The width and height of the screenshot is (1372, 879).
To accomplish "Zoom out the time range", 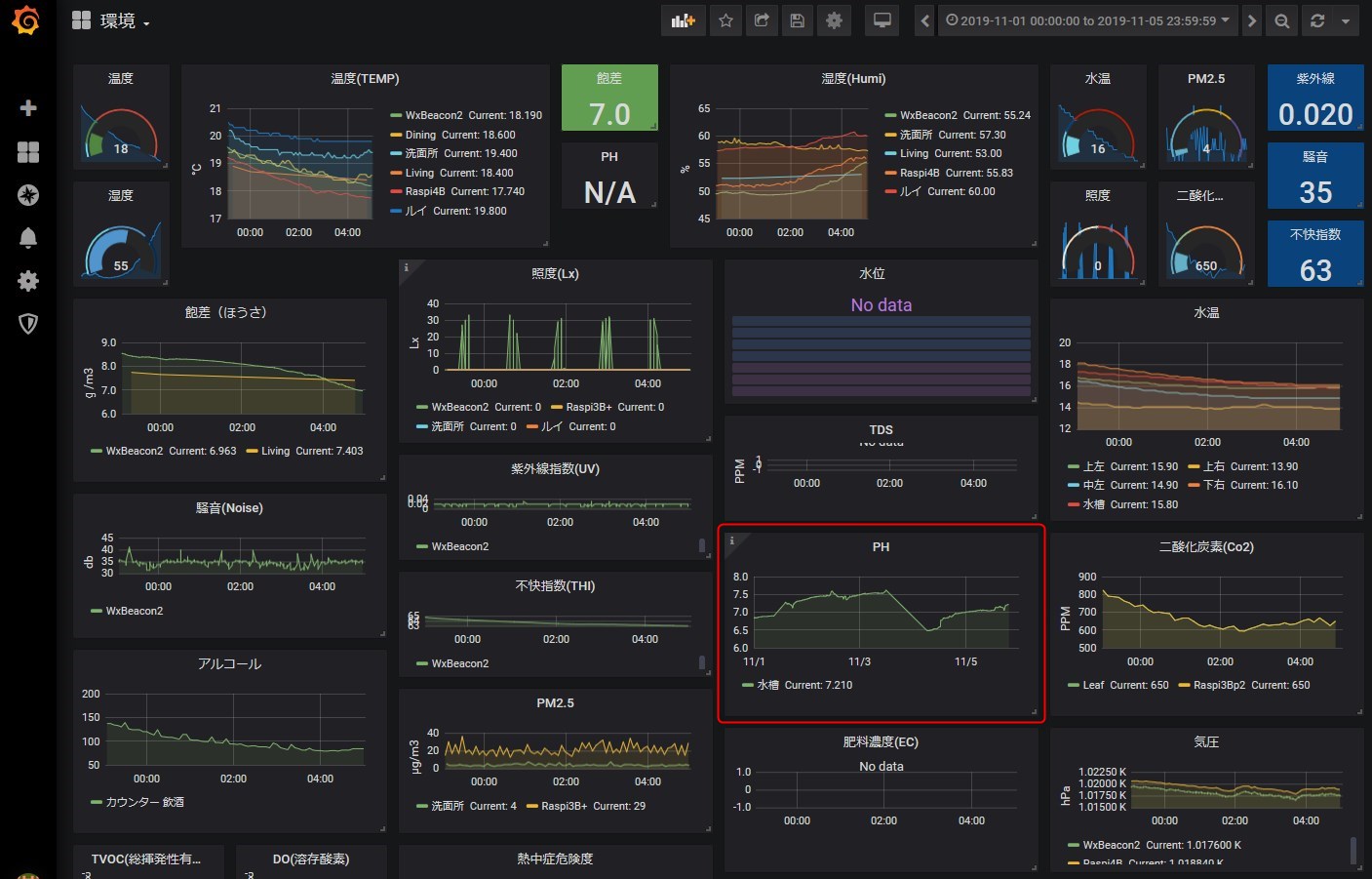I will click(1282, 20).
